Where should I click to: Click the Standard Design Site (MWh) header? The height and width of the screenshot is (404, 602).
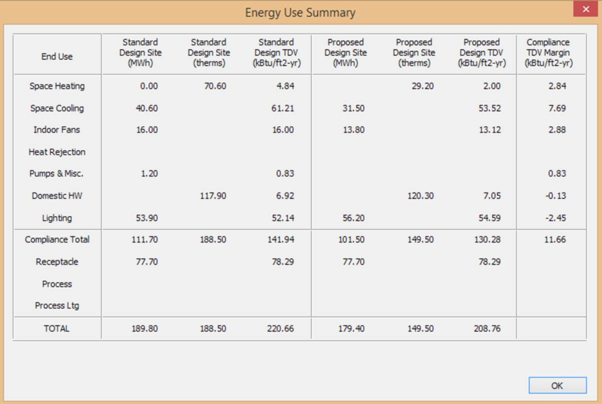pyautogui.click(x=140, y=53)
